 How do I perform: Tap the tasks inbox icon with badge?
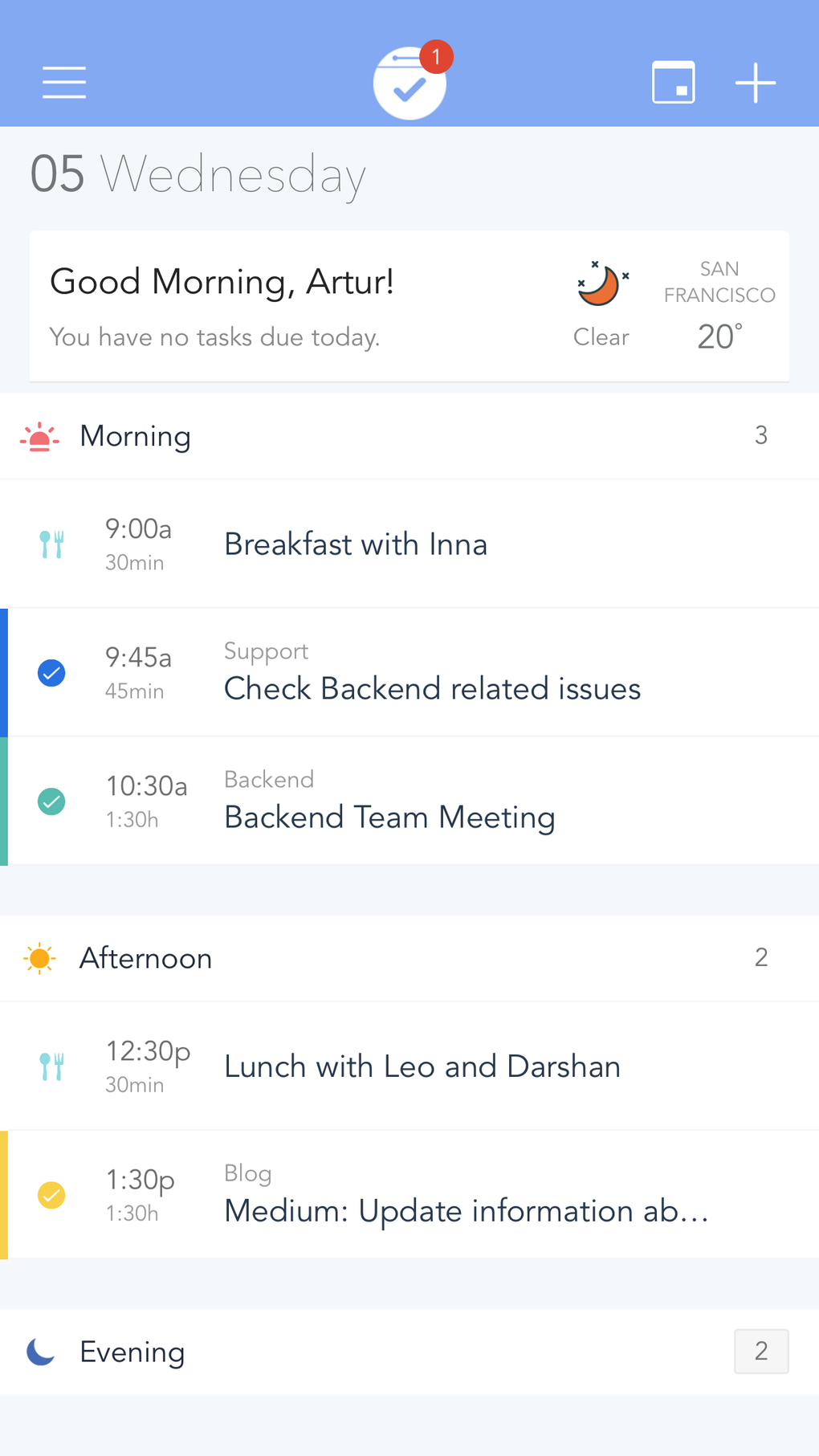[x=409, y=84]
